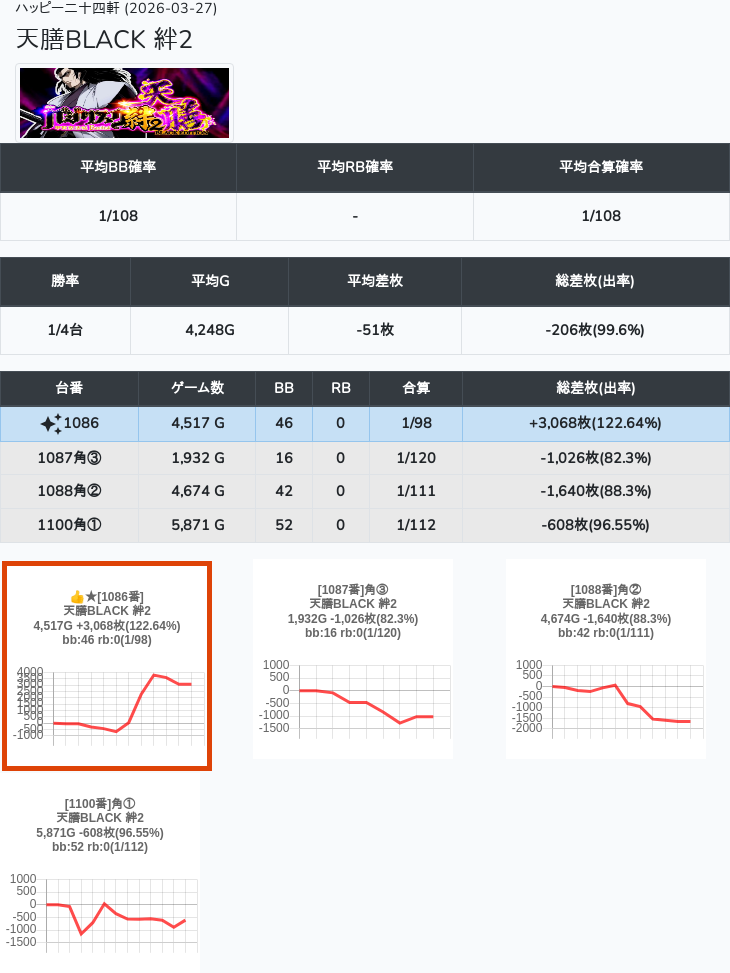Click the RB column header

340,388
